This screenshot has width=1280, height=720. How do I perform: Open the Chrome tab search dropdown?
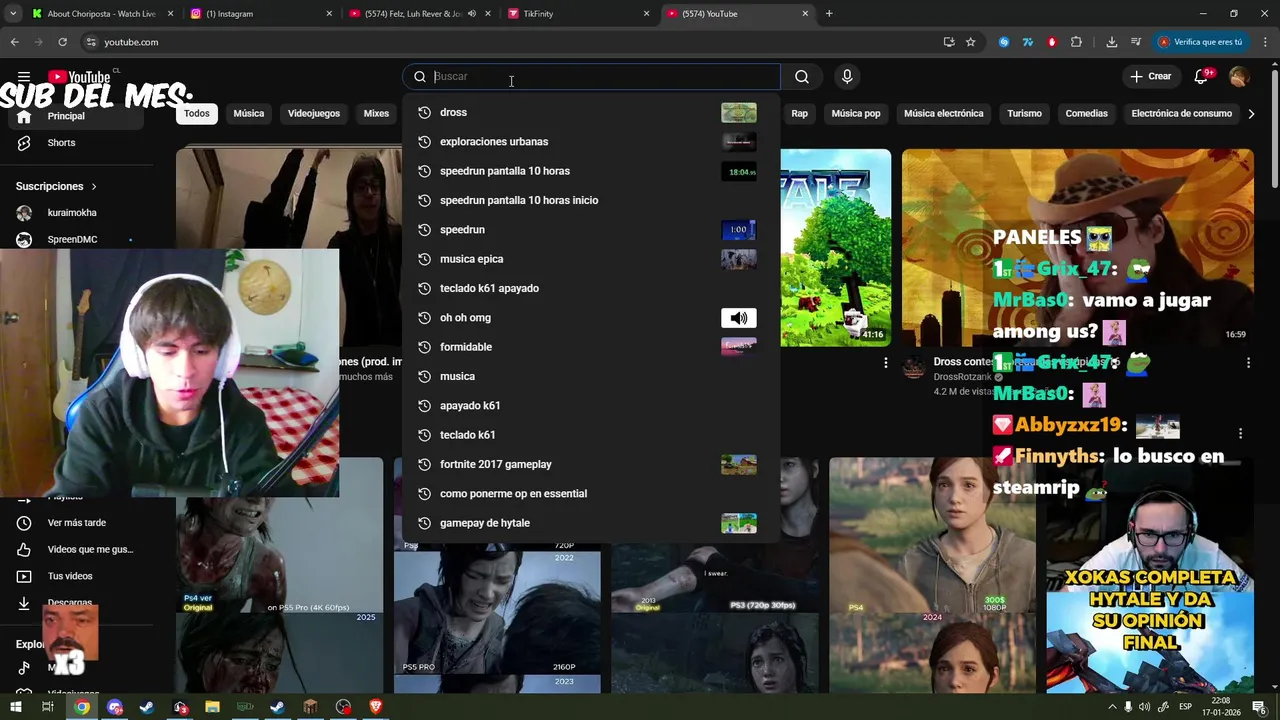tap(11, 14)
